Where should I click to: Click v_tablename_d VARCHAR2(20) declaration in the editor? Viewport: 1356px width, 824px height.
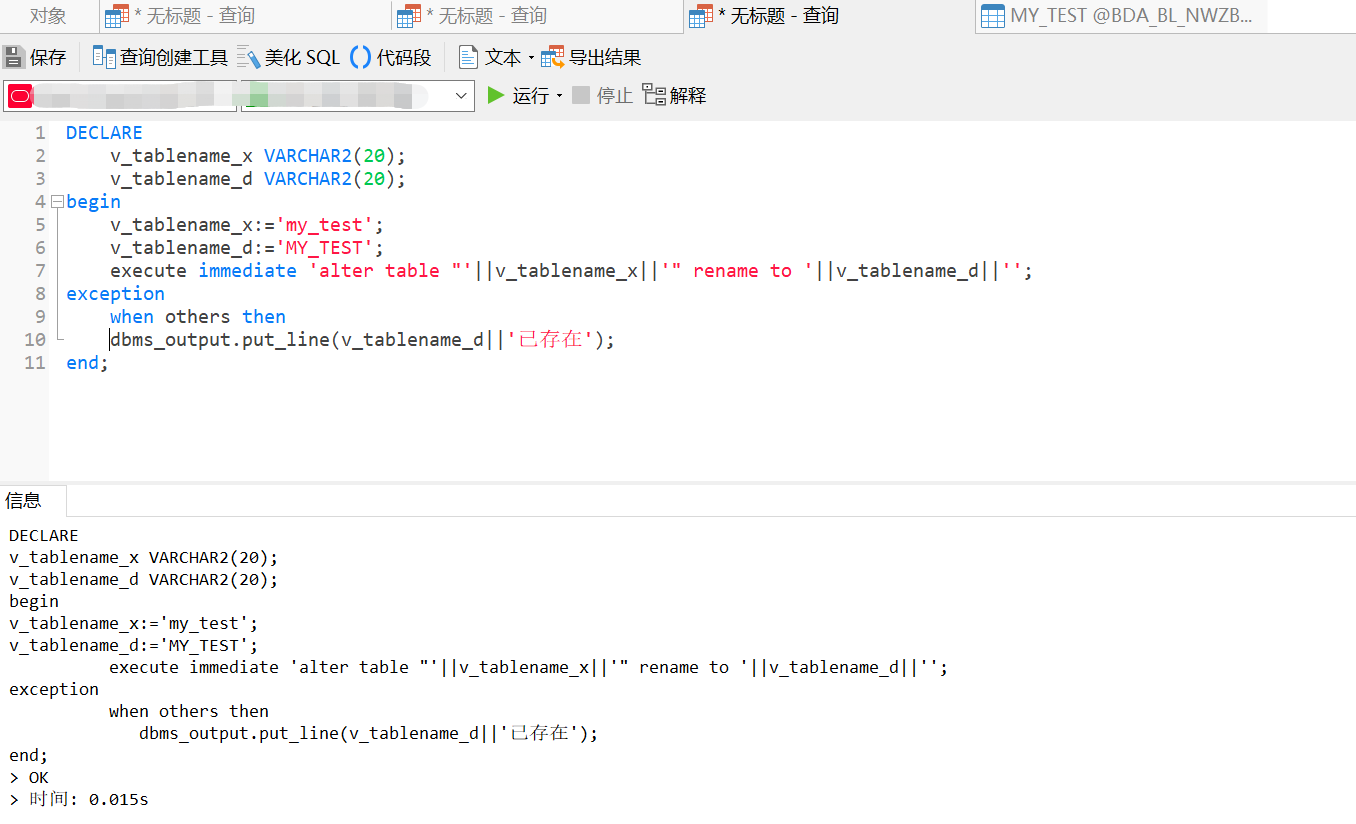[258, 179]
